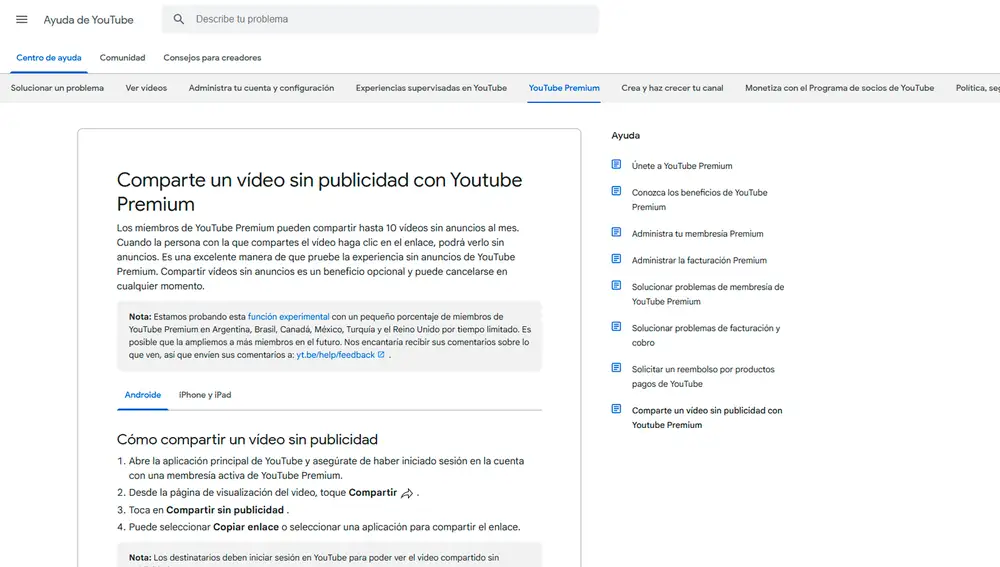
Task: Open the Únete a YouTube Premium article
Action: tap(682, 166)
